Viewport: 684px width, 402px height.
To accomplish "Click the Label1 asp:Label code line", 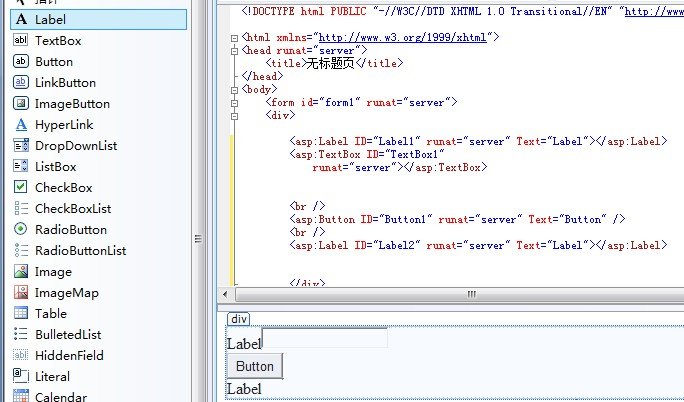I will tap(478, 142).
